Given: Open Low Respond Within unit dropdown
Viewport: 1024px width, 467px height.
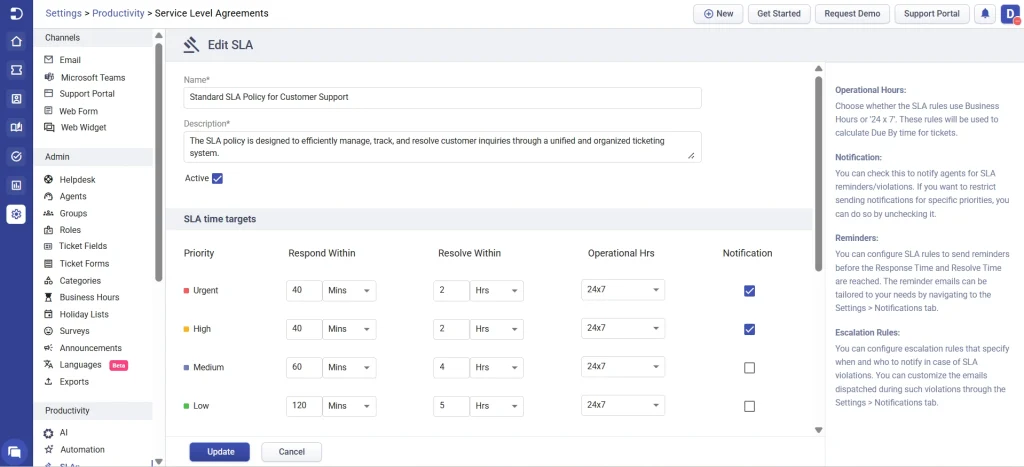Looking at the screenshot, I should (349, 406).
